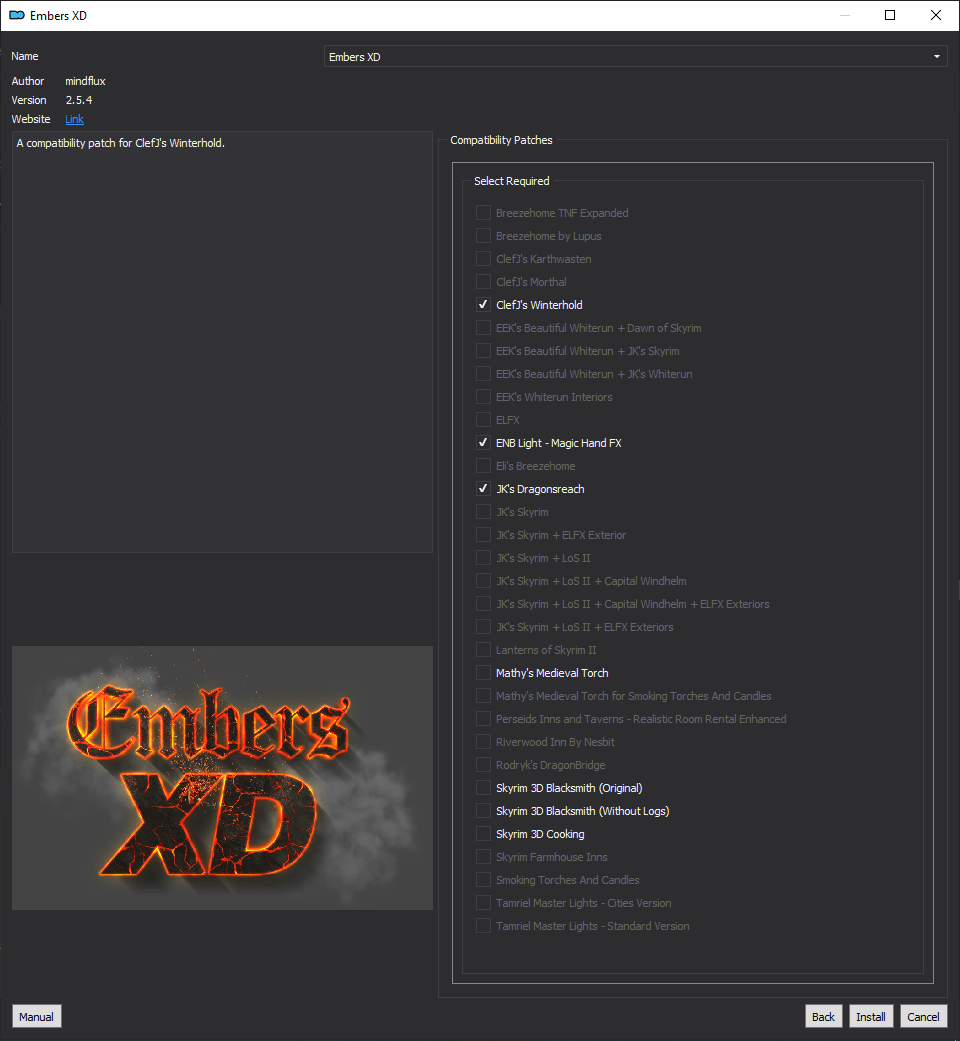This screenshot has width=960, height=1041.
Task: Enable Skyrim 3D Cooking patch
Action: tap(483, 834)
